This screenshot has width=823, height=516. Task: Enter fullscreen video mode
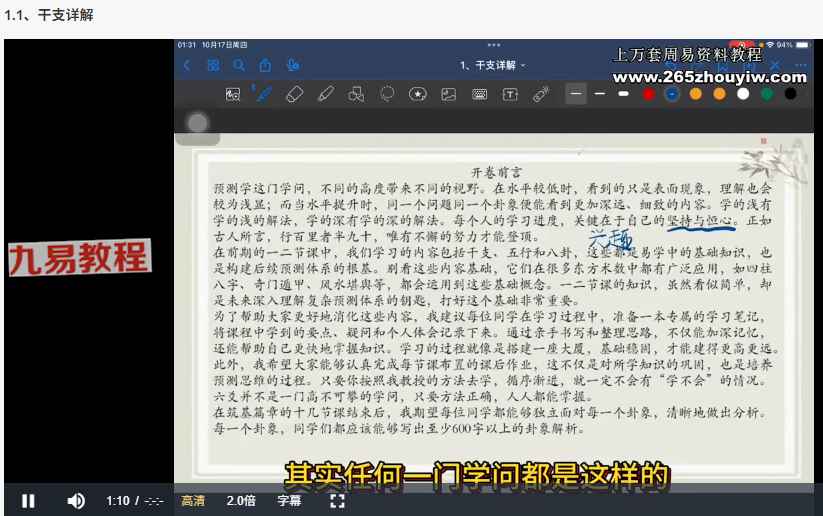click(x=337, y=501)
